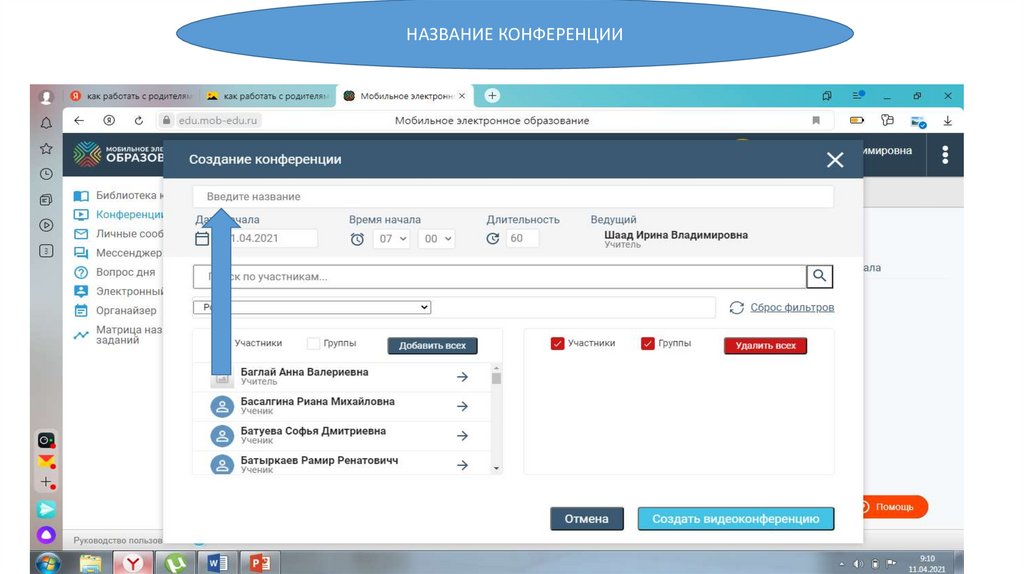This screenshot has height=574, width=1024.
Task: Click the Введите название input field
Action: [x=512, y=197]
